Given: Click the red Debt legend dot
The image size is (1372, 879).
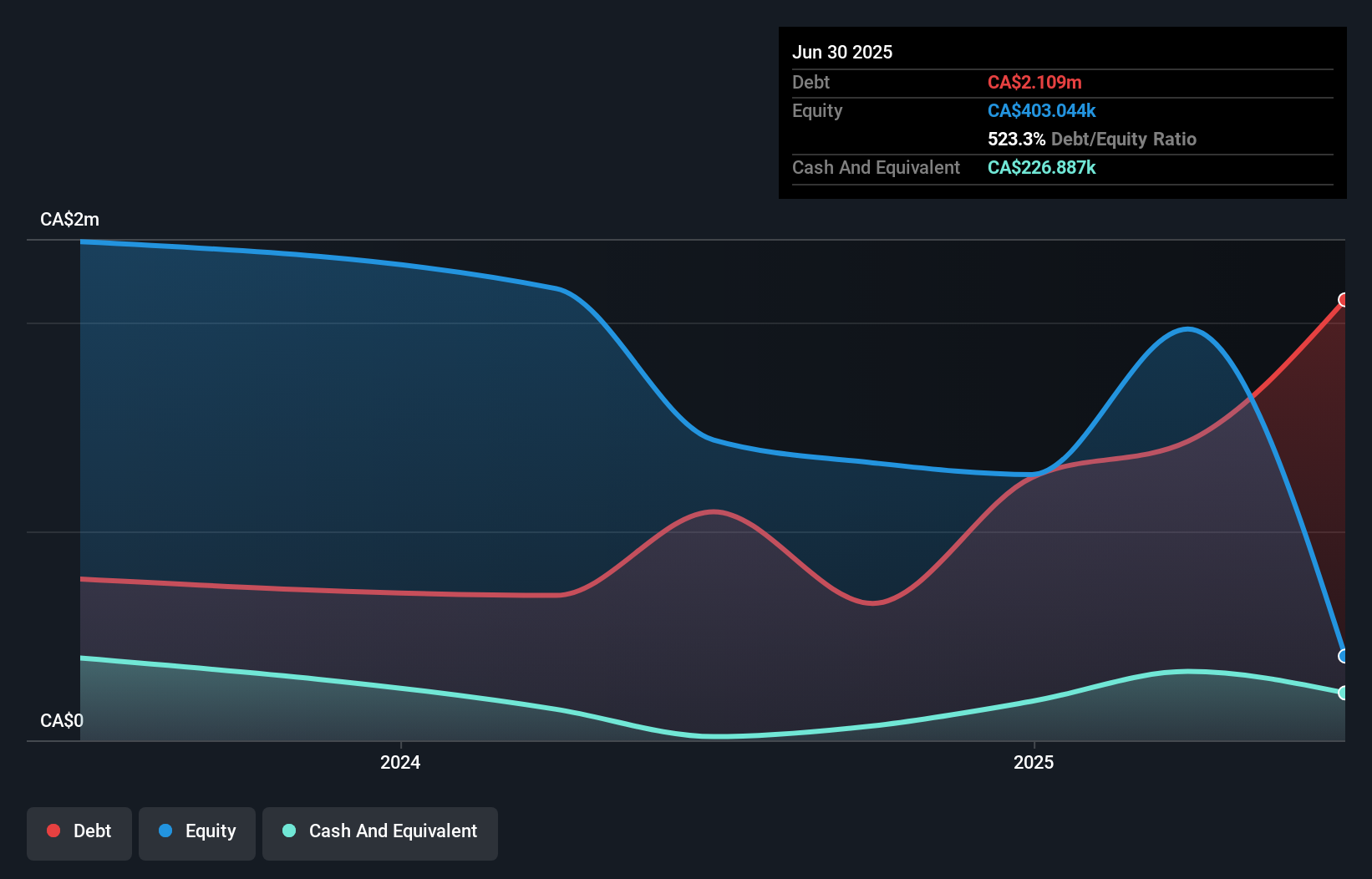Looking at the screenshot, I should (x=53, y=831).
